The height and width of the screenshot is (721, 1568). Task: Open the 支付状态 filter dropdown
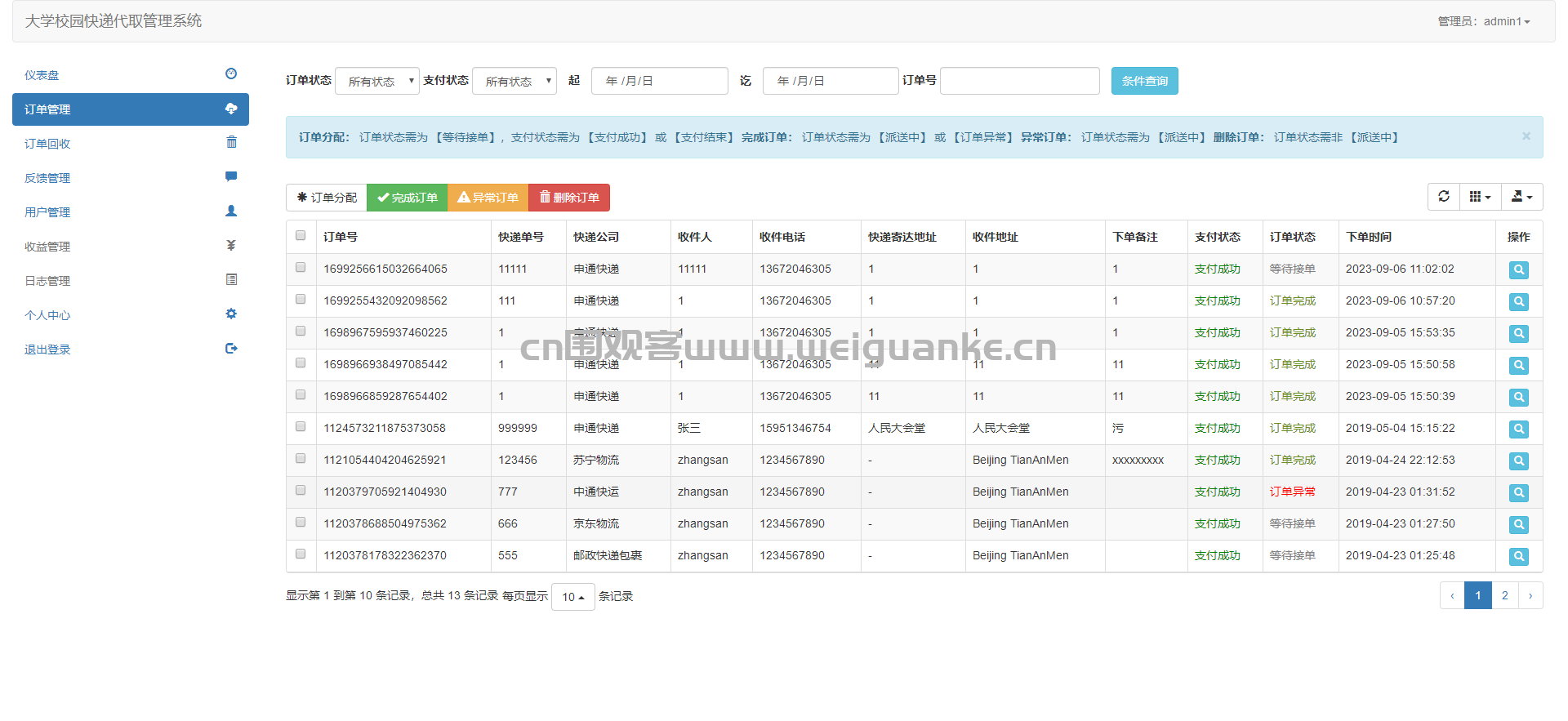click(514, 81)
